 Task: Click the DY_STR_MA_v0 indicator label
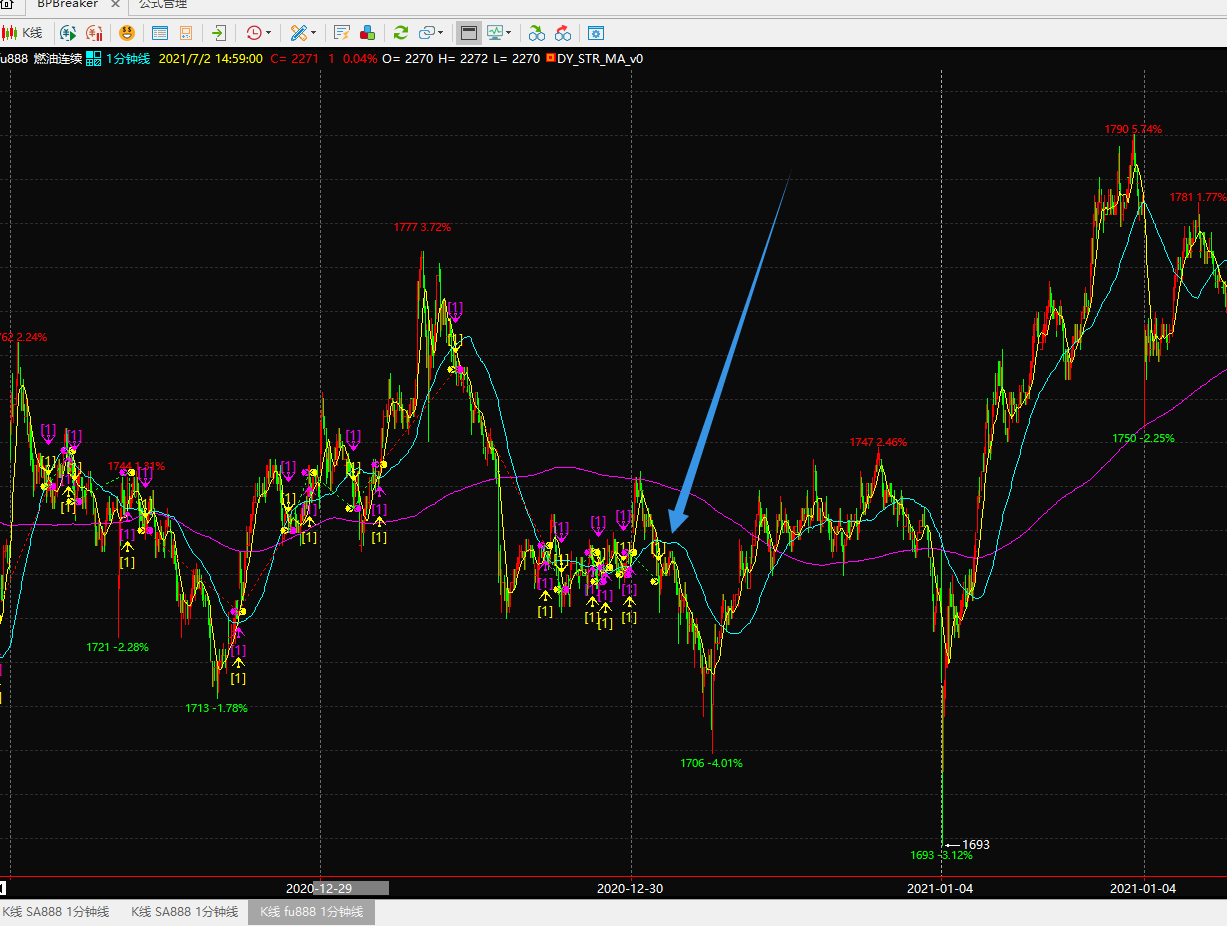[599, 59]
